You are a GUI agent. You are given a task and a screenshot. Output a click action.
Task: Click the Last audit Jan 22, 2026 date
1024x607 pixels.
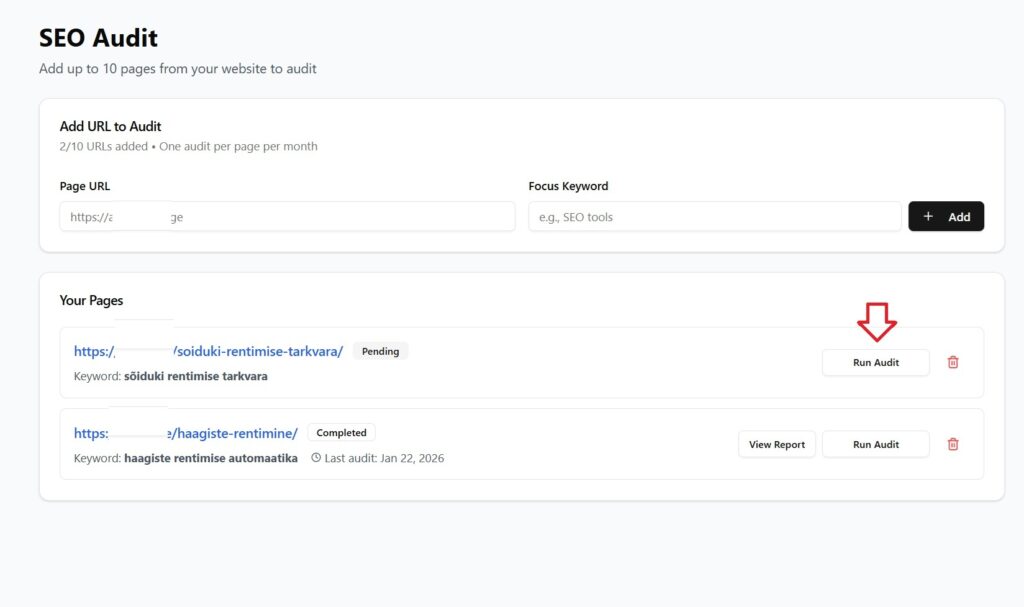(x=384, y=458)
